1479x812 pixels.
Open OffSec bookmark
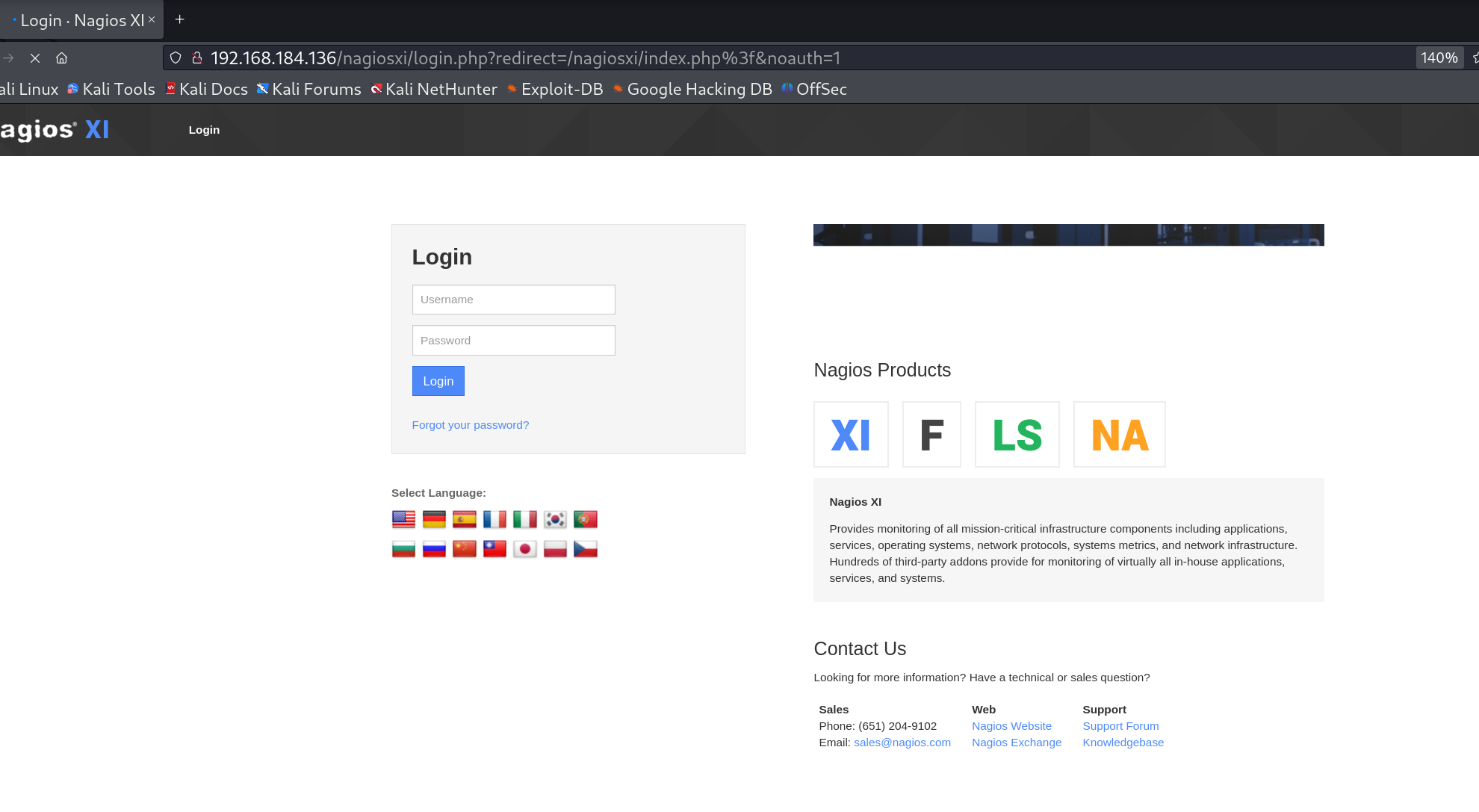click(814, 90)
